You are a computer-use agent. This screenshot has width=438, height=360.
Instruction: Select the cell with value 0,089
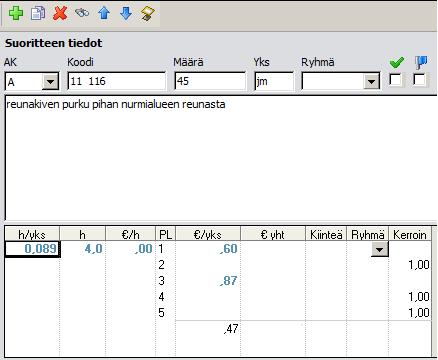point(32,249)
